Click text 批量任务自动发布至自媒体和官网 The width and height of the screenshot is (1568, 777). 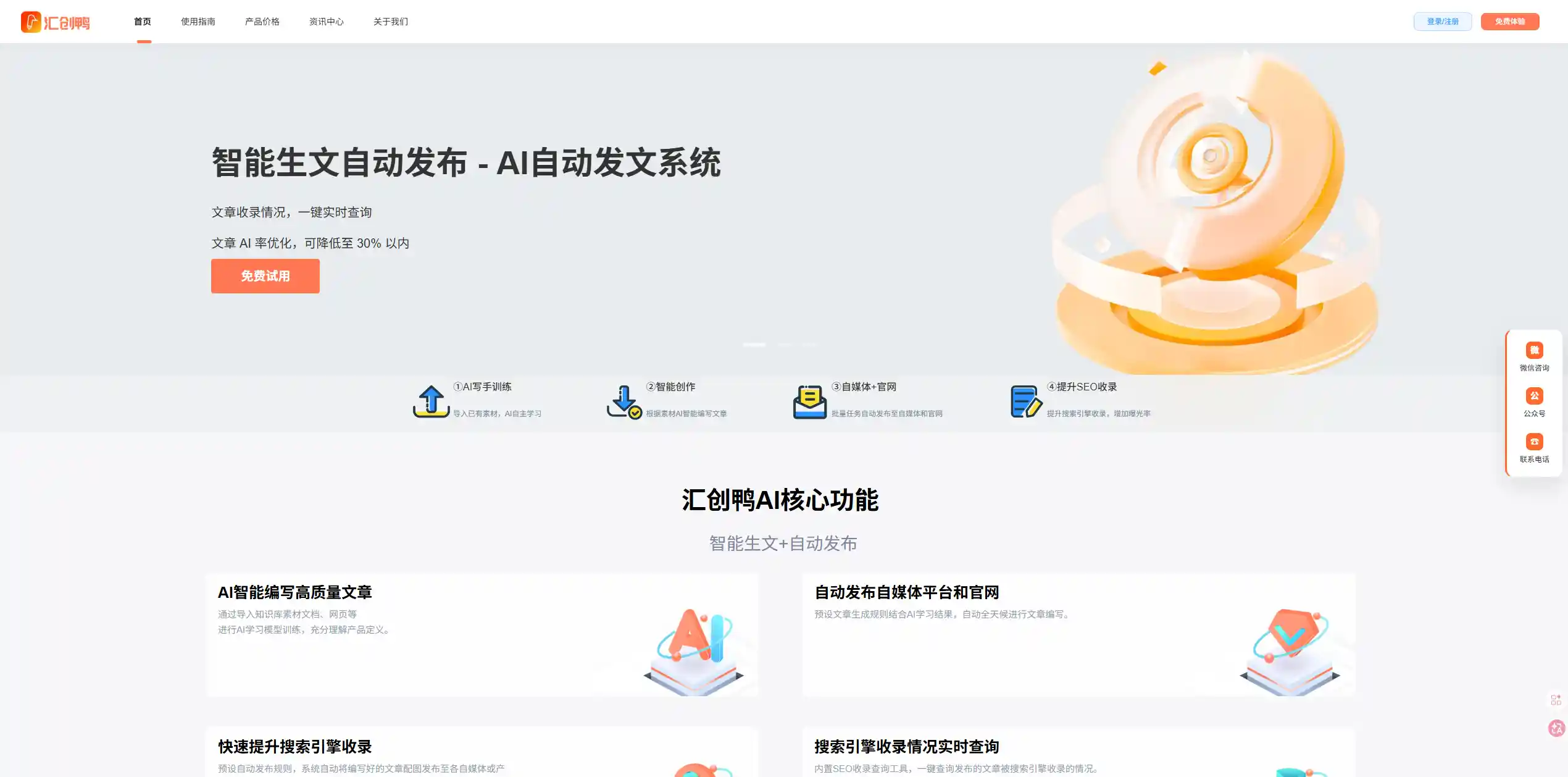point(887,414)
